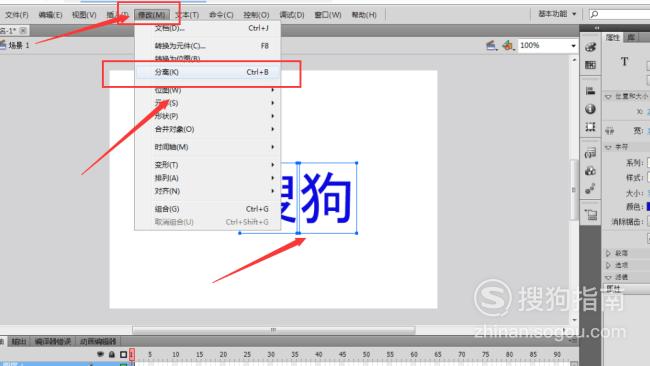This screenshot has width=650, height=366.
Task: Open the 时间轴(M) submenu
Action: pyautogui.click(x=208, y=147)
